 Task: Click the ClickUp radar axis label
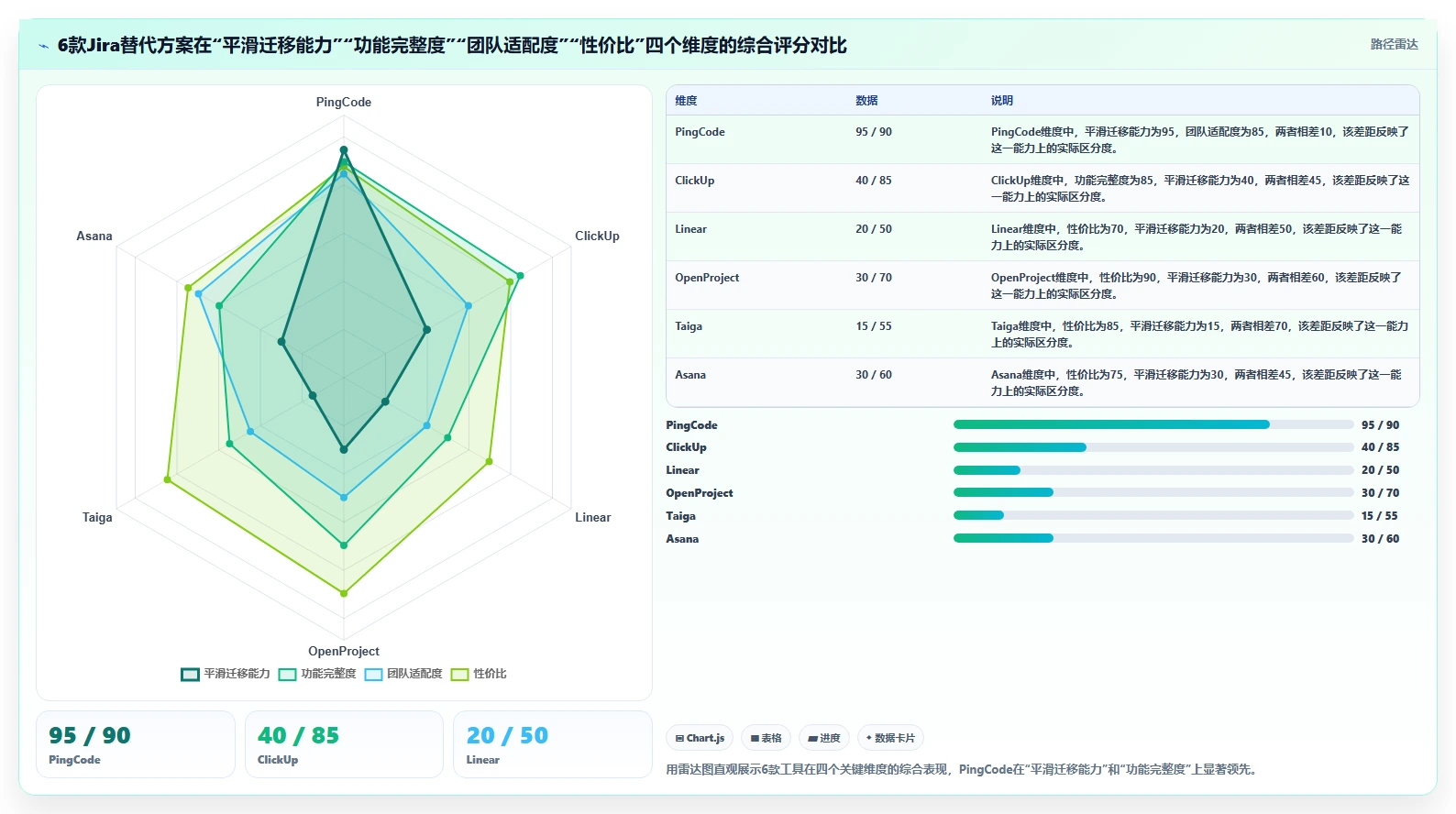point(597,236)
